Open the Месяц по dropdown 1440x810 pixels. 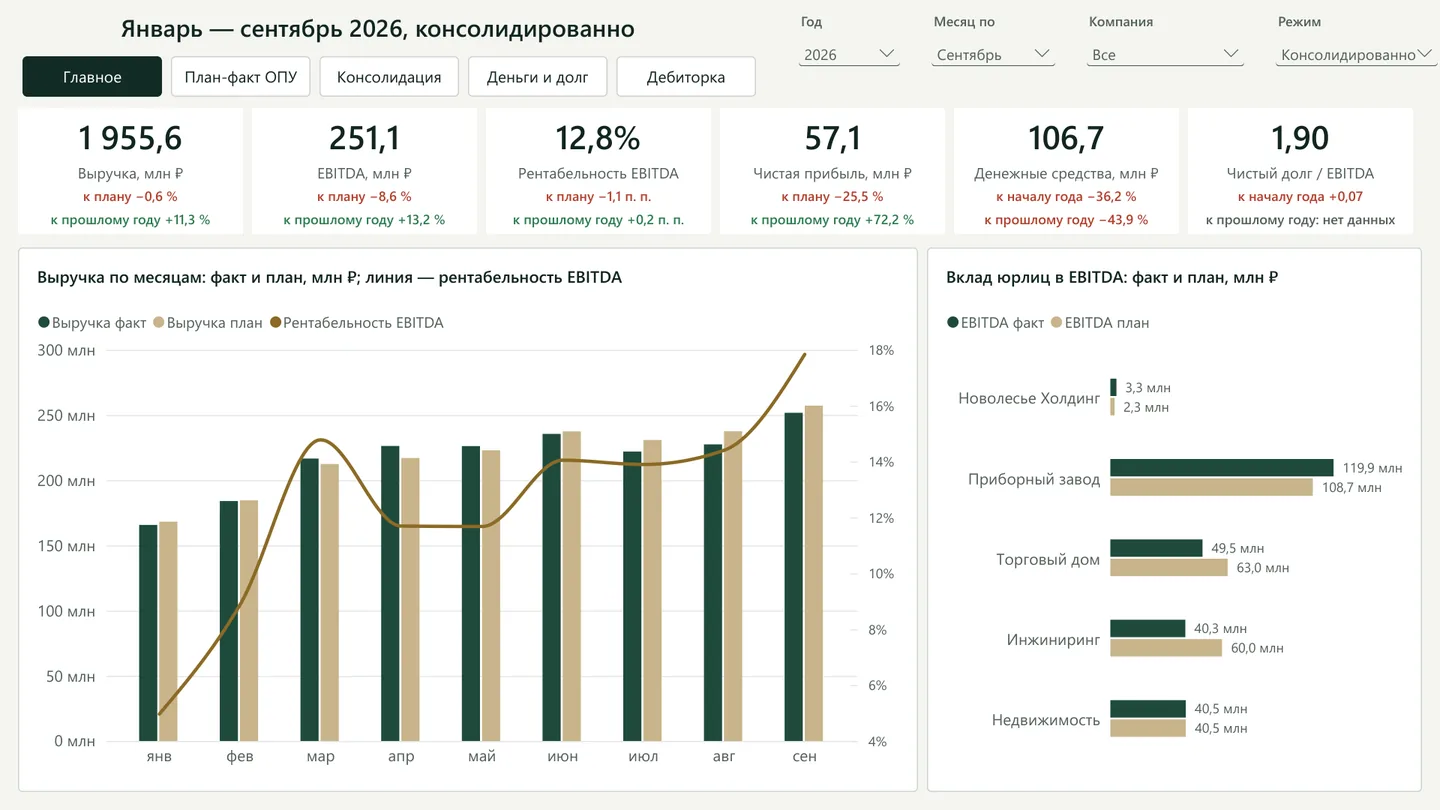tap(993, 55)
